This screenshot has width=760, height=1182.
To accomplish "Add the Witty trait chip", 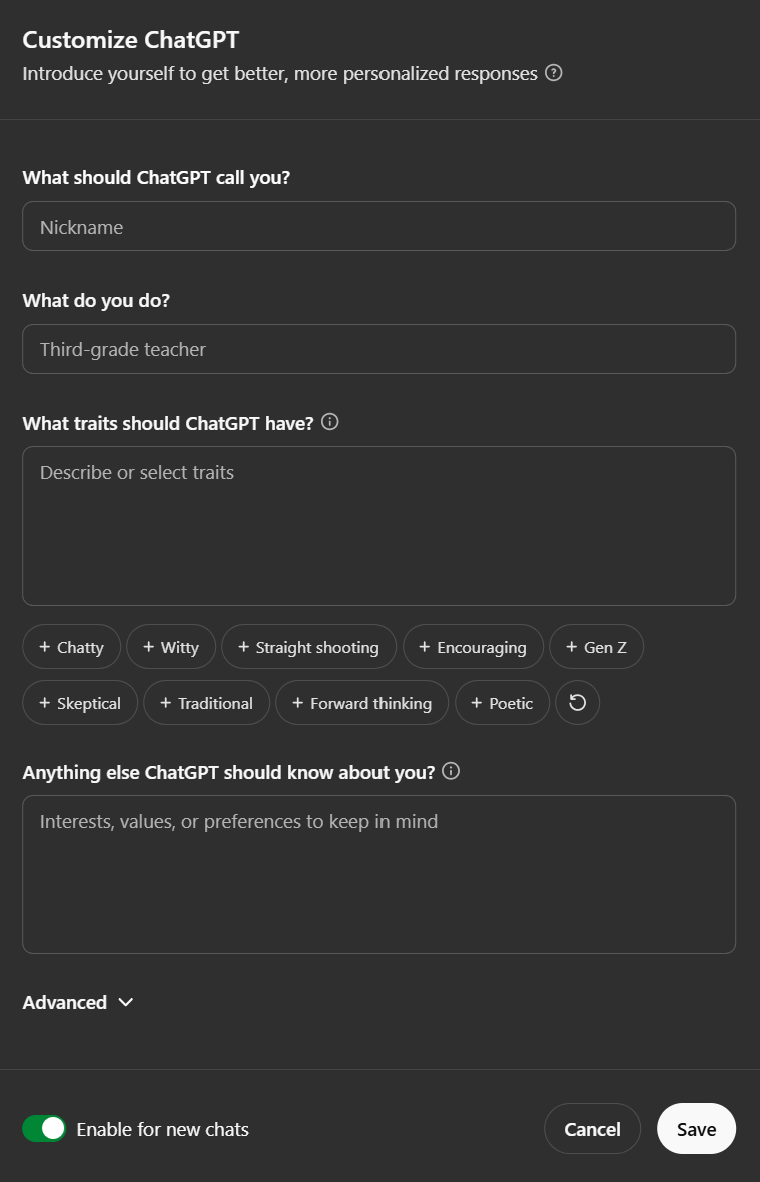I will click(171, 647).
